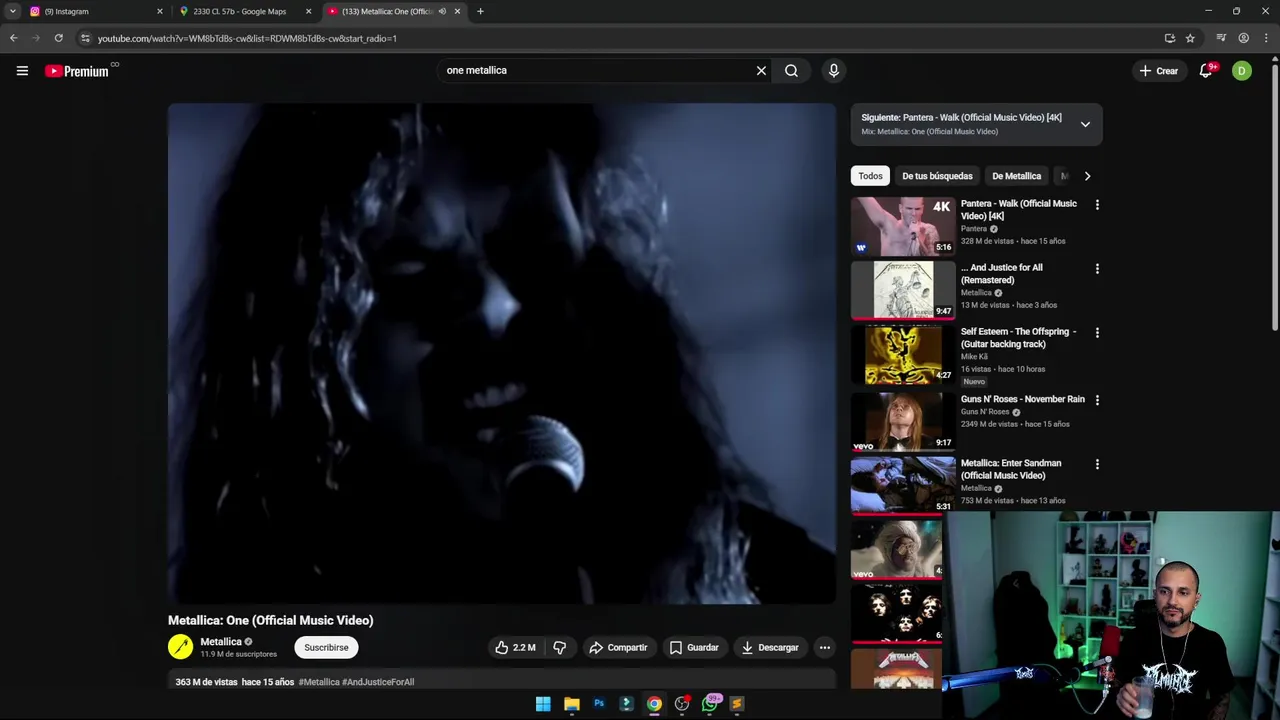Open Chrome tab search dropdown

13,11
